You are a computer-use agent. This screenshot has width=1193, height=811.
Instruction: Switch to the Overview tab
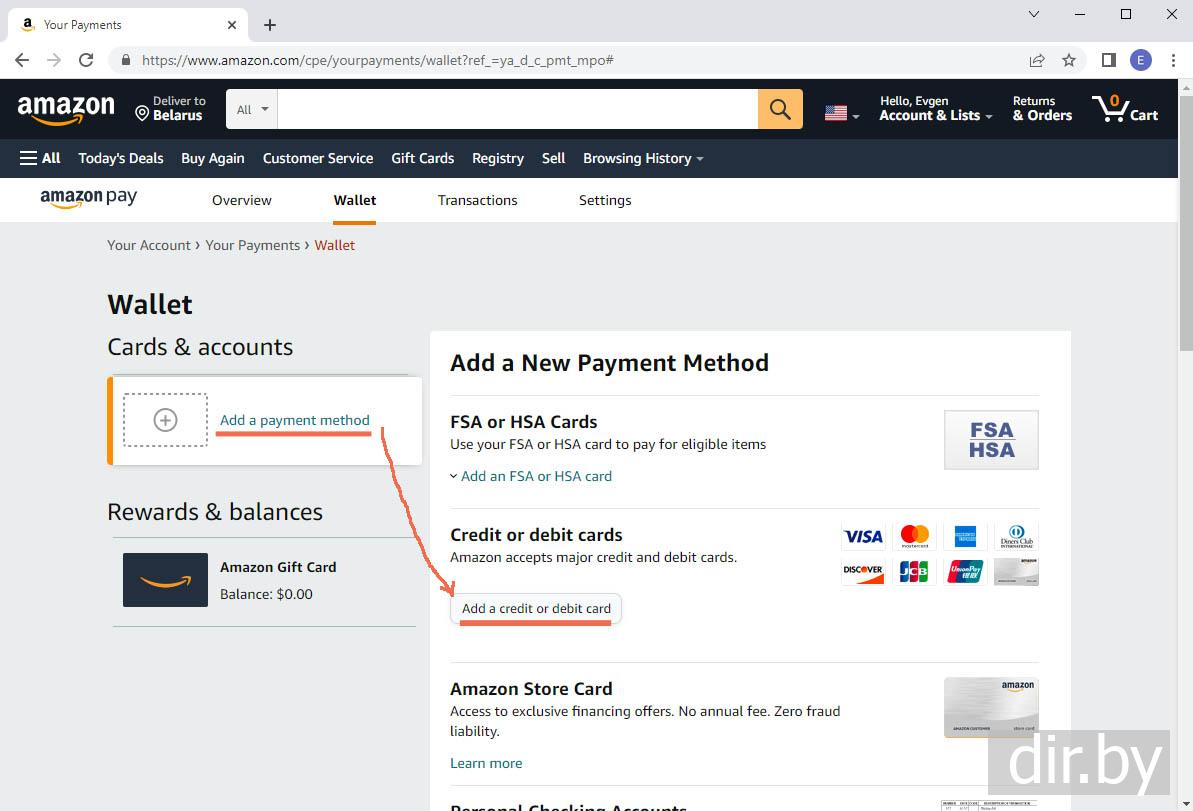(x=241, y=200)
